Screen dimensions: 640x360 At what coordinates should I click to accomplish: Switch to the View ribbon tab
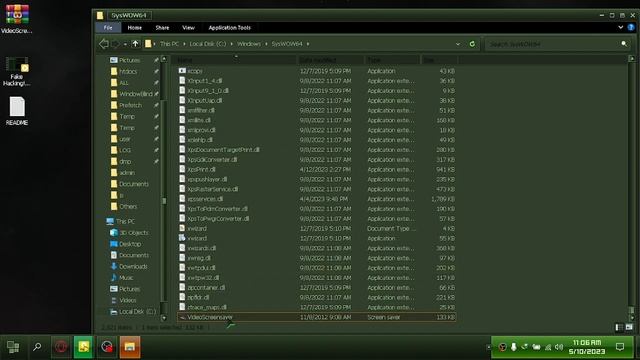tap(188, 28)
